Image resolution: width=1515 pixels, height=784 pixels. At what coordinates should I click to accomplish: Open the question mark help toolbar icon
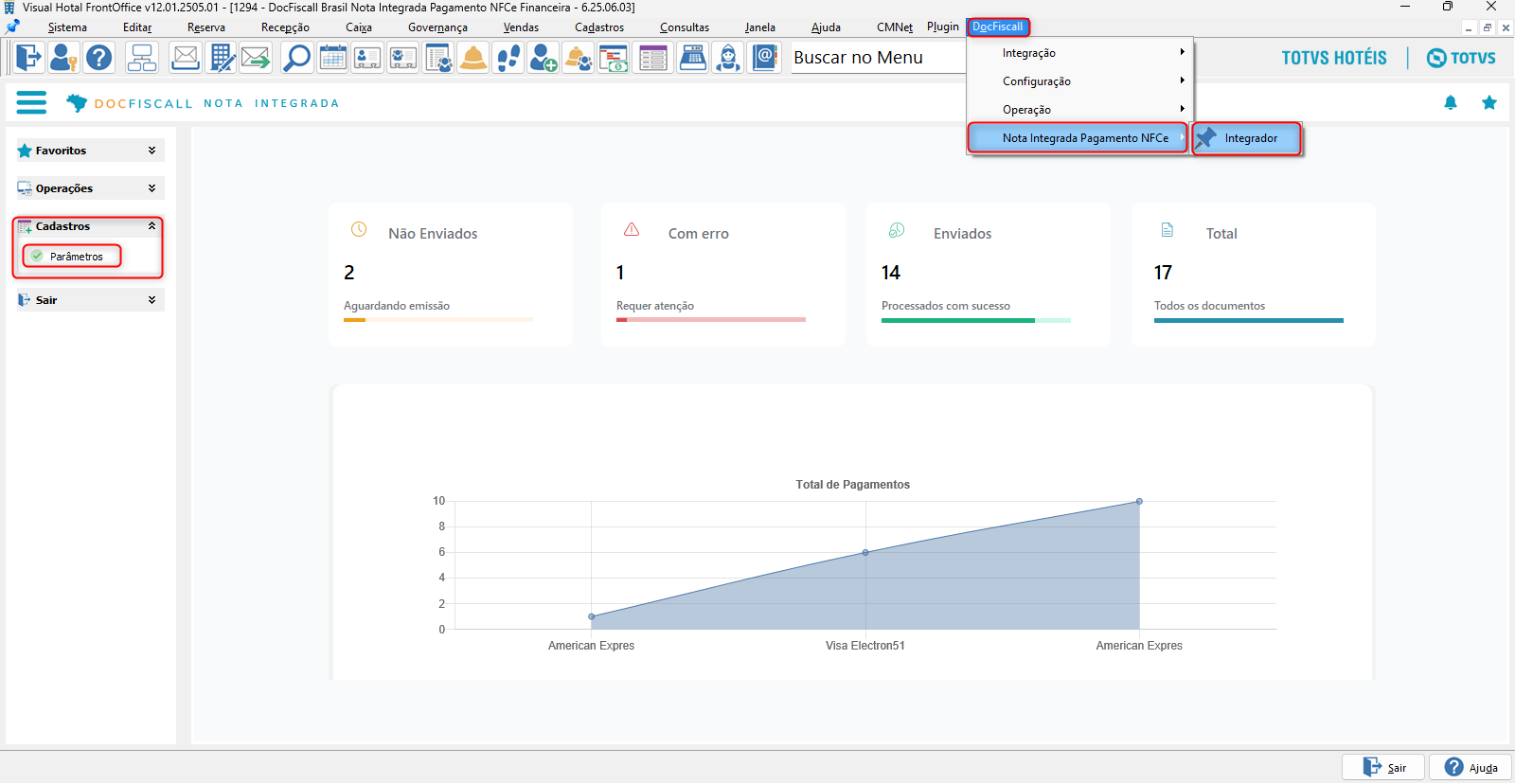[x=98, y=58]
